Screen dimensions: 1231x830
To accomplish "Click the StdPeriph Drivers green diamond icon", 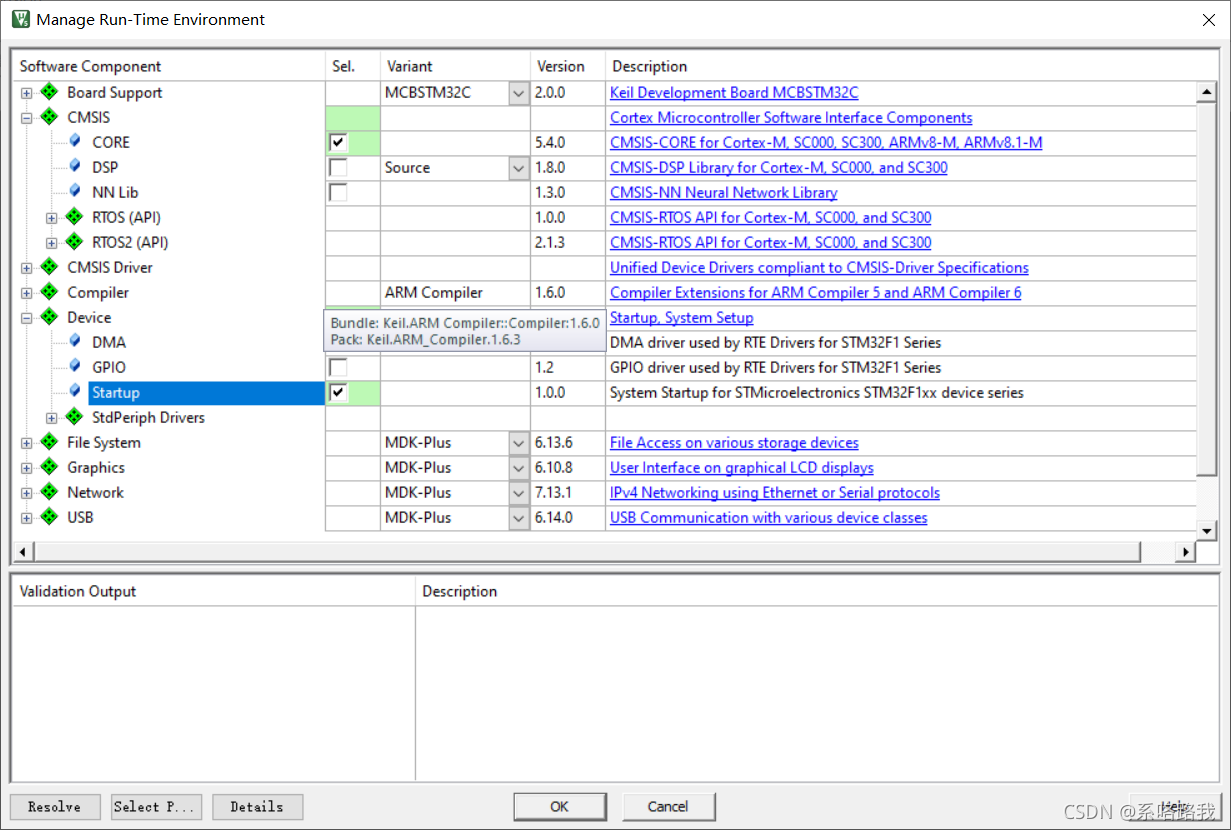I will [74, 417].
